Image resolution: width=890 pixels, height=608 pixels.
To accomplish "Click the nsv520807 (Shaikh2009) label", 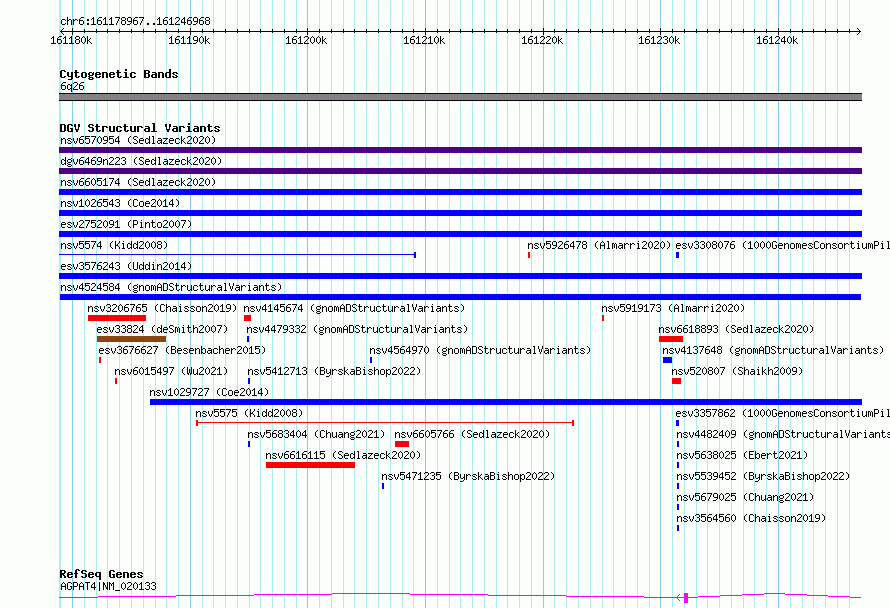I will [737, 371].
